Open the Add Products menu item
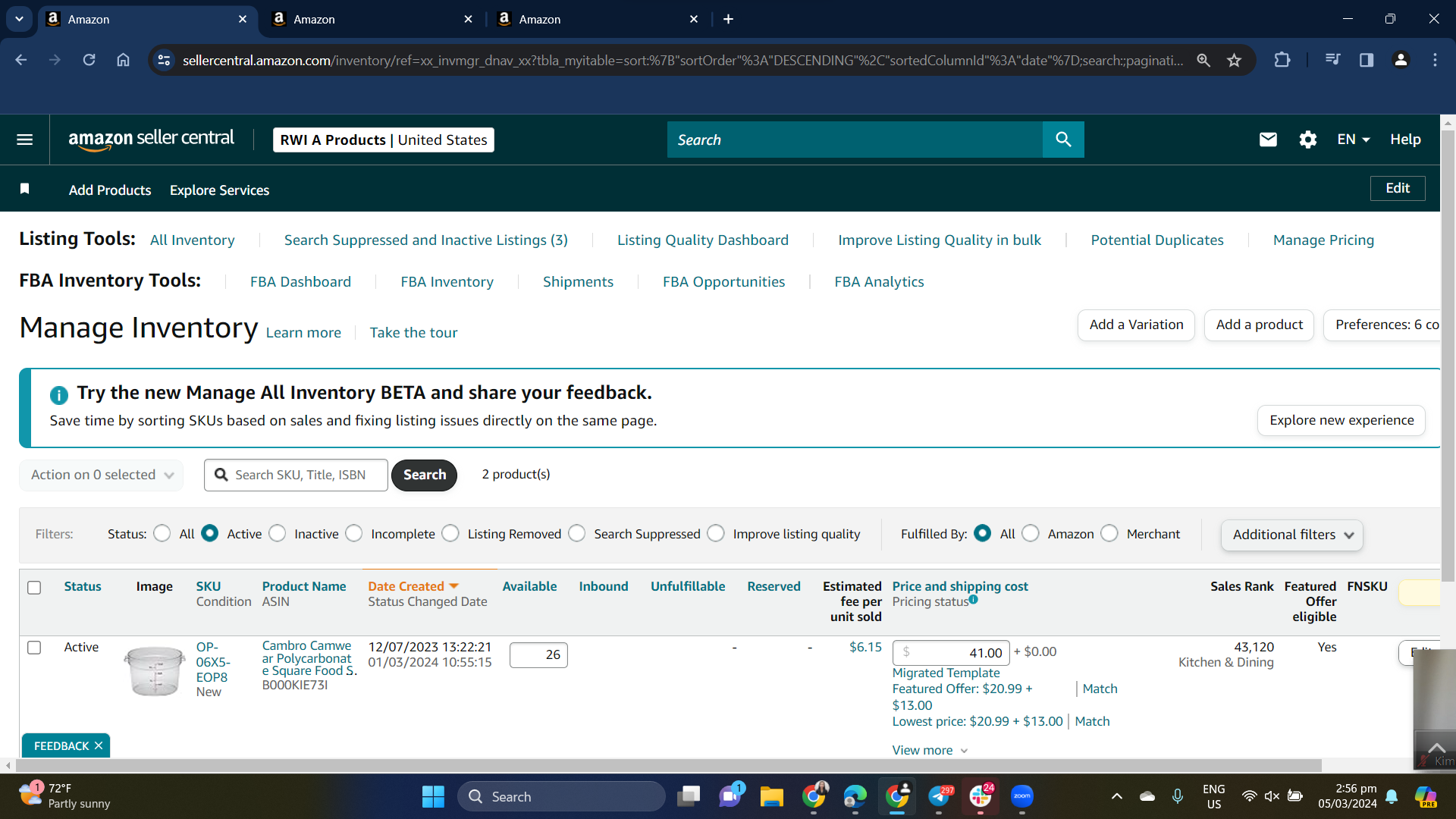Image resolution: width=1456 pixels, height=819 pixels. 110,190
